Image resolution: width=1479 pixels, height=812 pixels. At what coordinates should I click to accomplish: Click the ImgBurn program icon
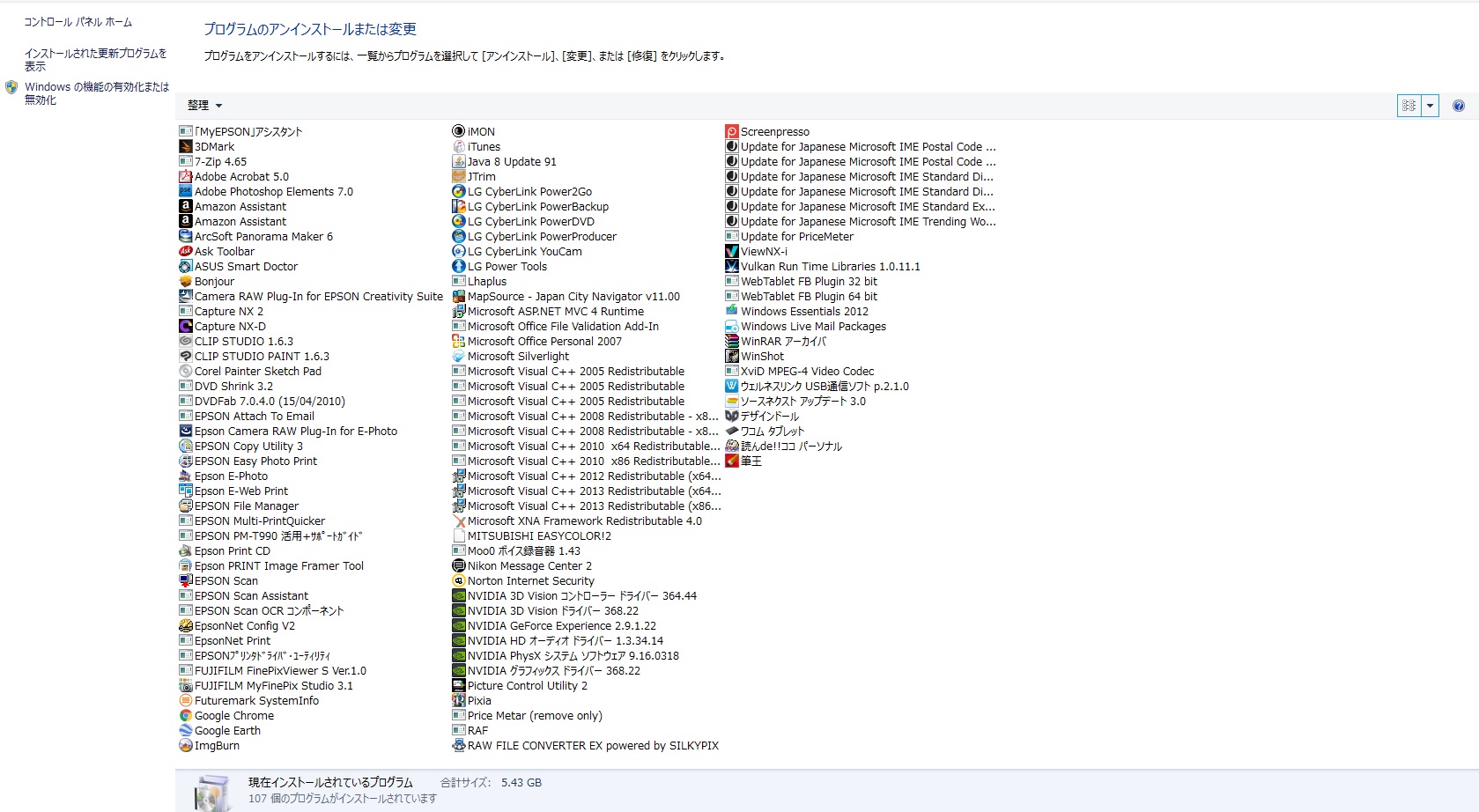click(x=186, y=746)
